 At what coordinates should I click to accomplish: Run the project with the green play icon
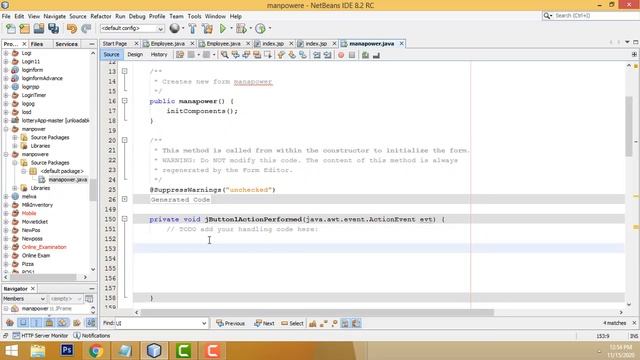[223, 29]
